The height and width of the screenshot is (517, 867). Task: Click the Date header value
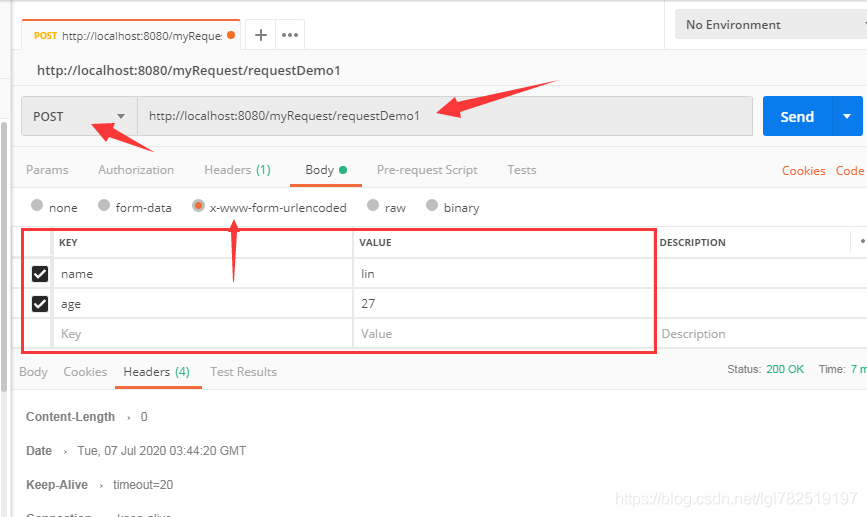161,451
